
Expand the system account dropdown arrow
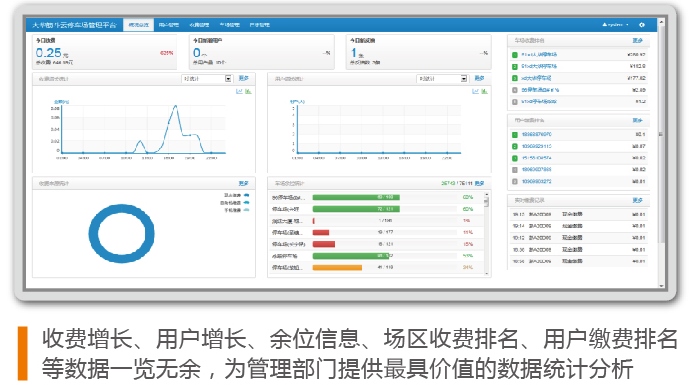tap(627, 25)
